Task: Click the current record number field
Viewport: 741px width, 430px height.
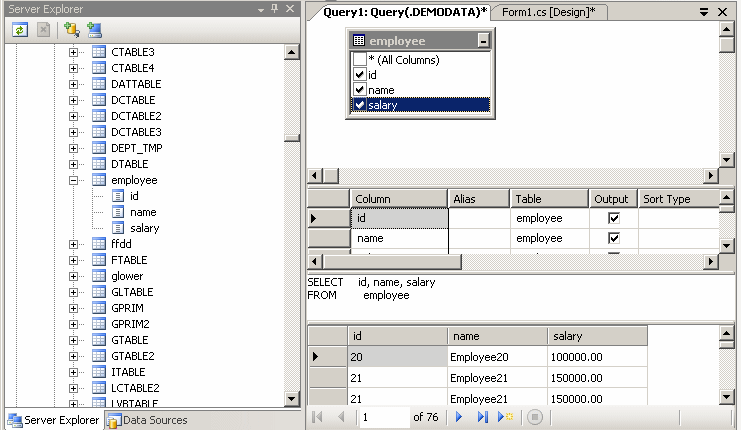Action: tap(383, 417)
